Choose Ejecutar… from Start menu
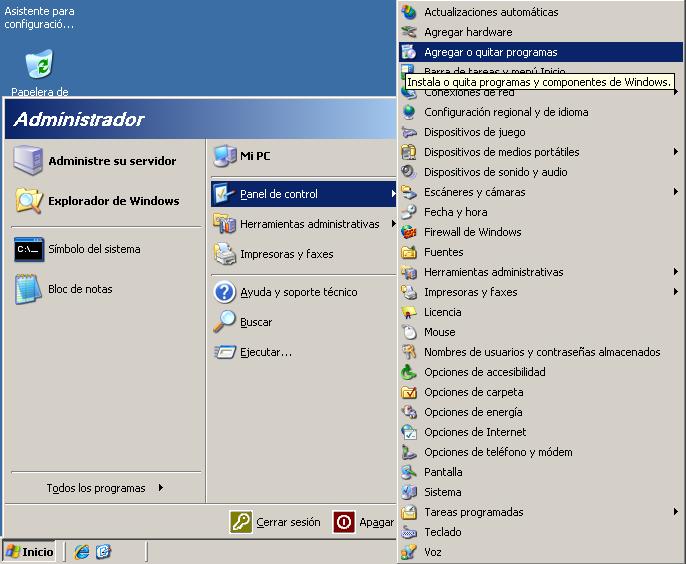 coord(304,352)
